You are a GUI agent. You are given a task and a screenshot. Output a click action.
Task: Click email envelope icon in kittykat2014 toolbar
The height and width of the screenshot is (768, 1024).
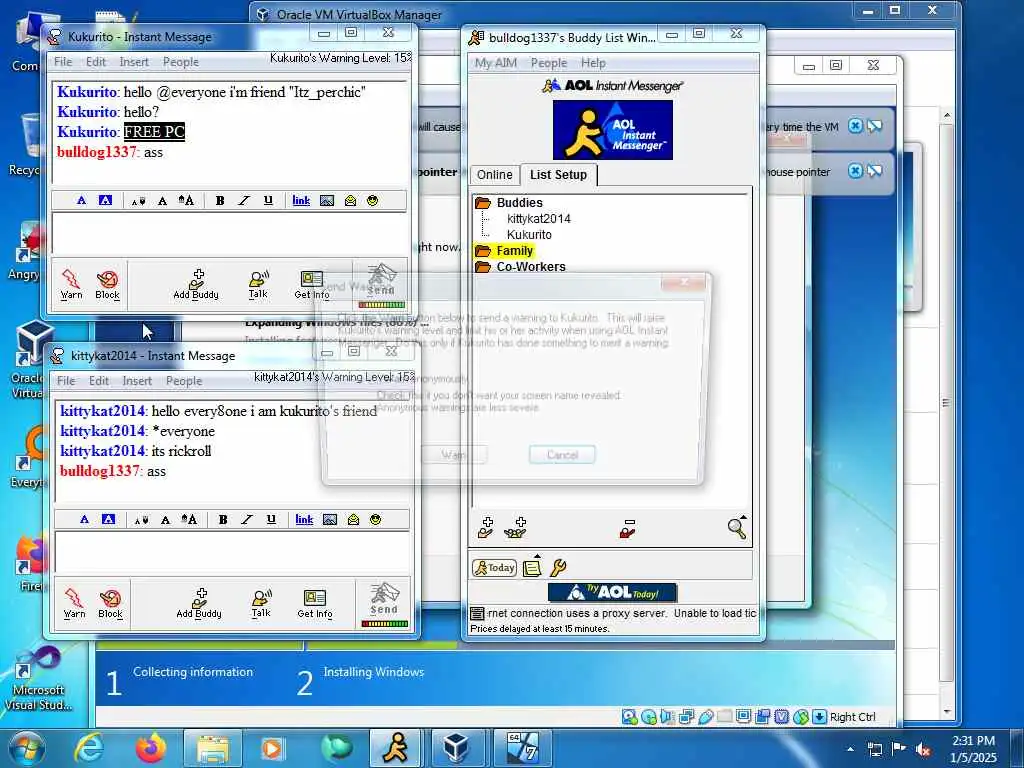click(353, 519)
